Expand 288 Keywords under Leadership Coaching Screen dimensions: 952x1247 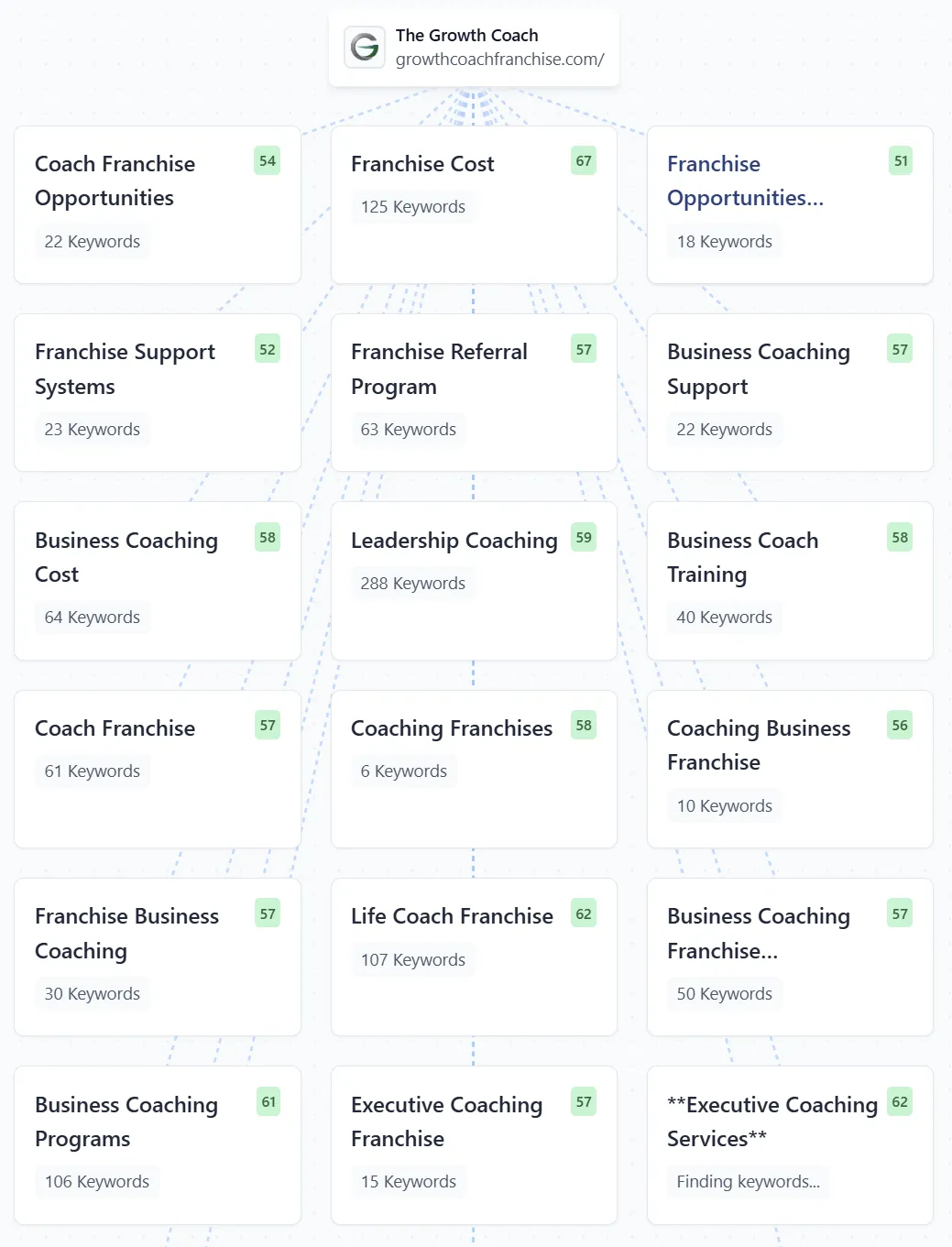pyautogui.click(x=413, y=584)
